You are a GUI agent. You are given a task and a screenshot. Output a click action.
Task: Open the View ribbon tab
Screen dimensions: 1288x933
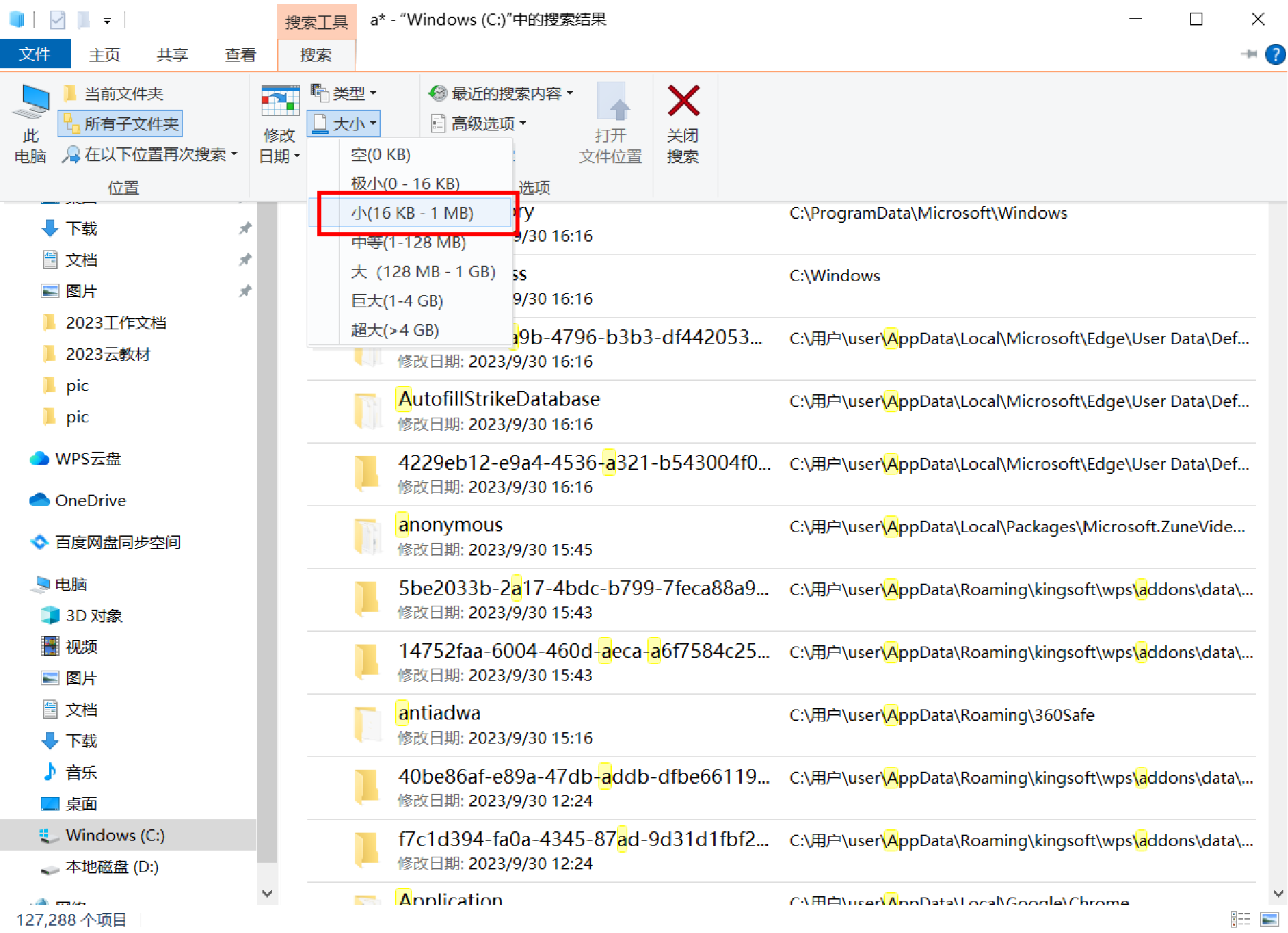240,55
